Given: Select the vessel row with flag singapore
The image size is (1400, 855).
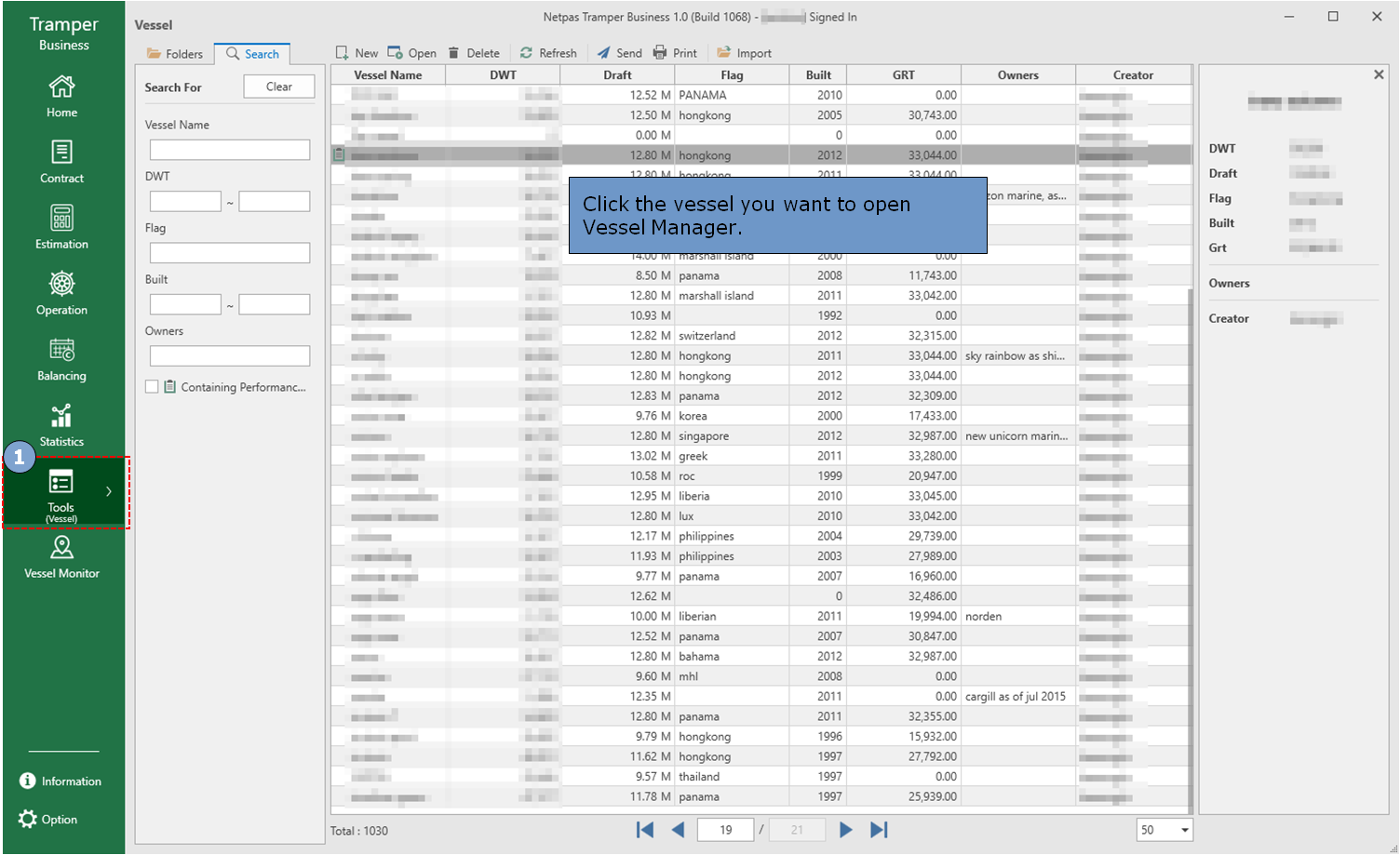Looking at the screenshot, I should tap(761, 435).
